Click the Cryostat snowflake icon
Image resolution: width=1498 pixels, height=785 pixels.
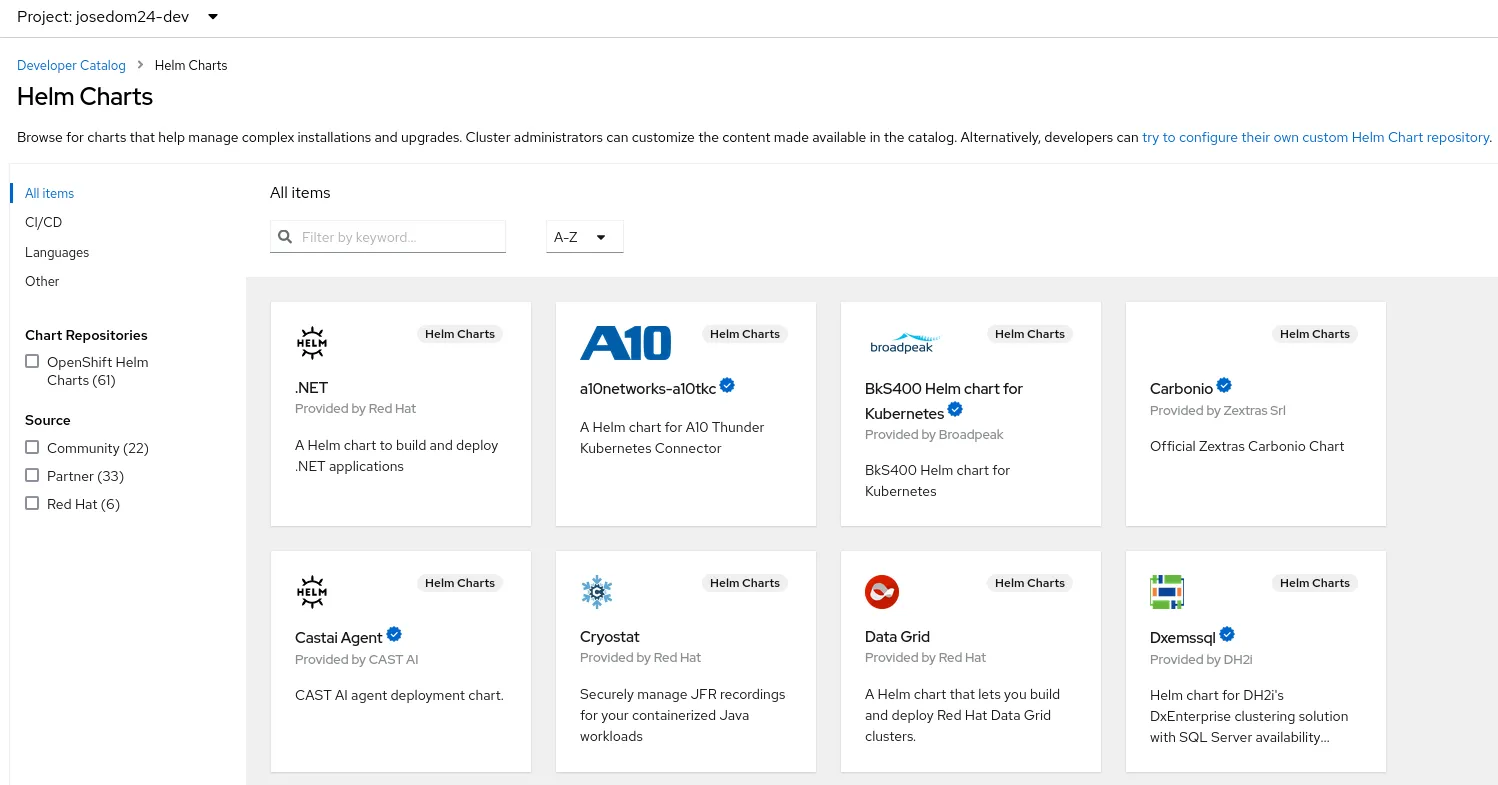click(597, 592)
